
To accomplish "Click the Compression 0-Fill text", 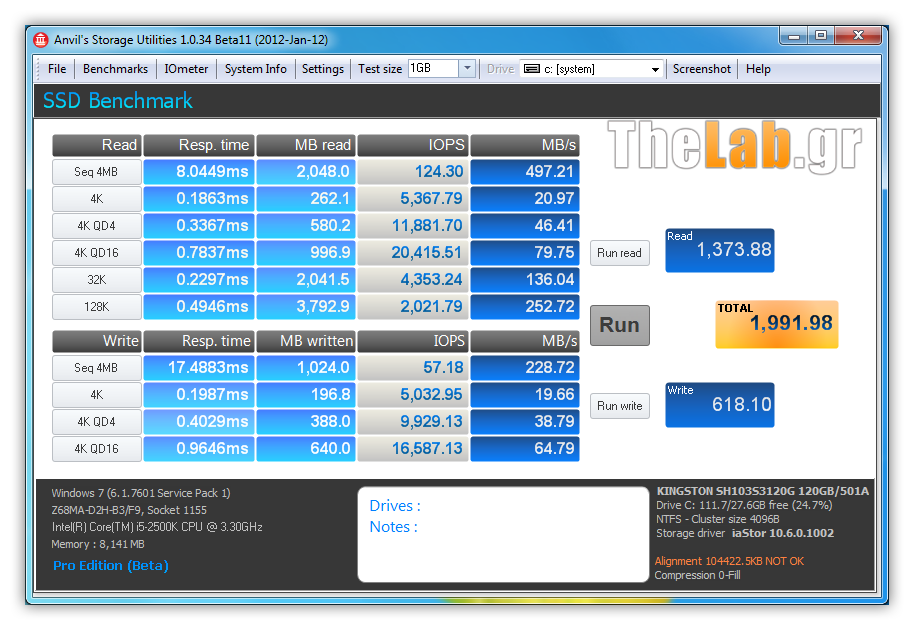I will pyautogui.click(x=697, y=575).
